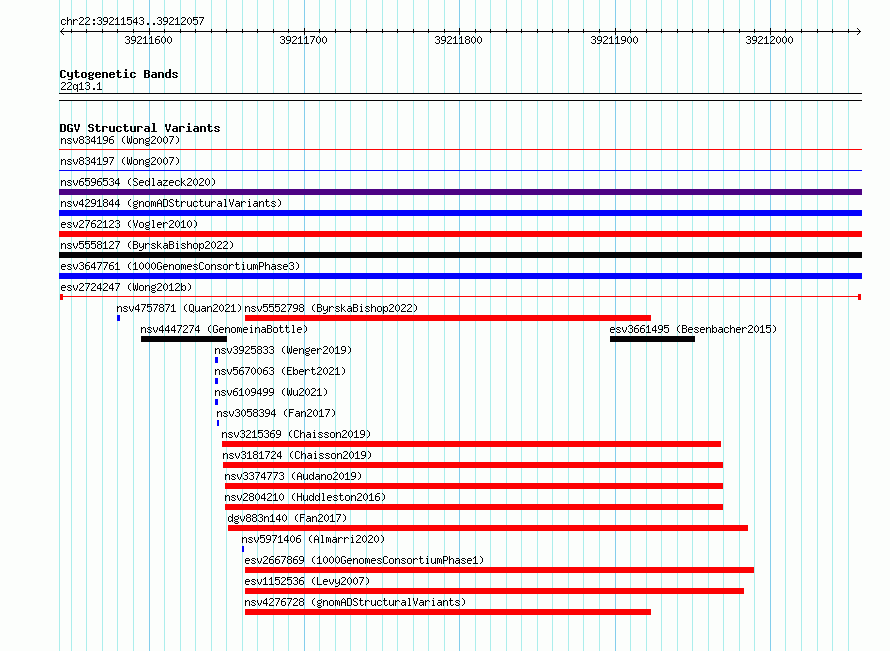Screen dimensions: 890x651
Task: Click ruler position 39211600
Action: 148,40
